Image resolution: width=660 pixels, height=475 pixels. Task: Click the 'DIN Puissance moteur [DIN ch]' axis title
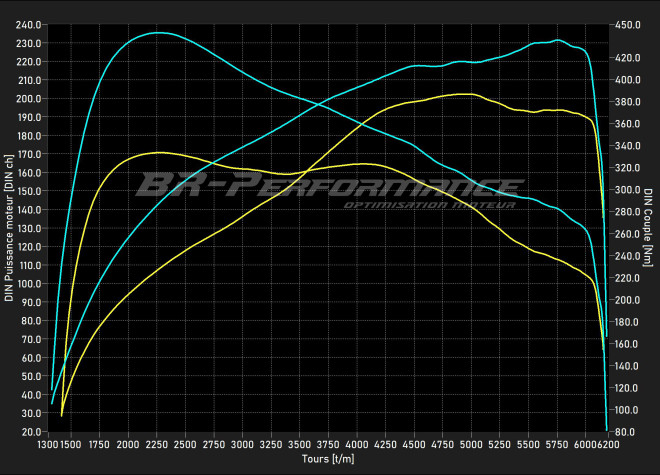click(x=9, y=228)
